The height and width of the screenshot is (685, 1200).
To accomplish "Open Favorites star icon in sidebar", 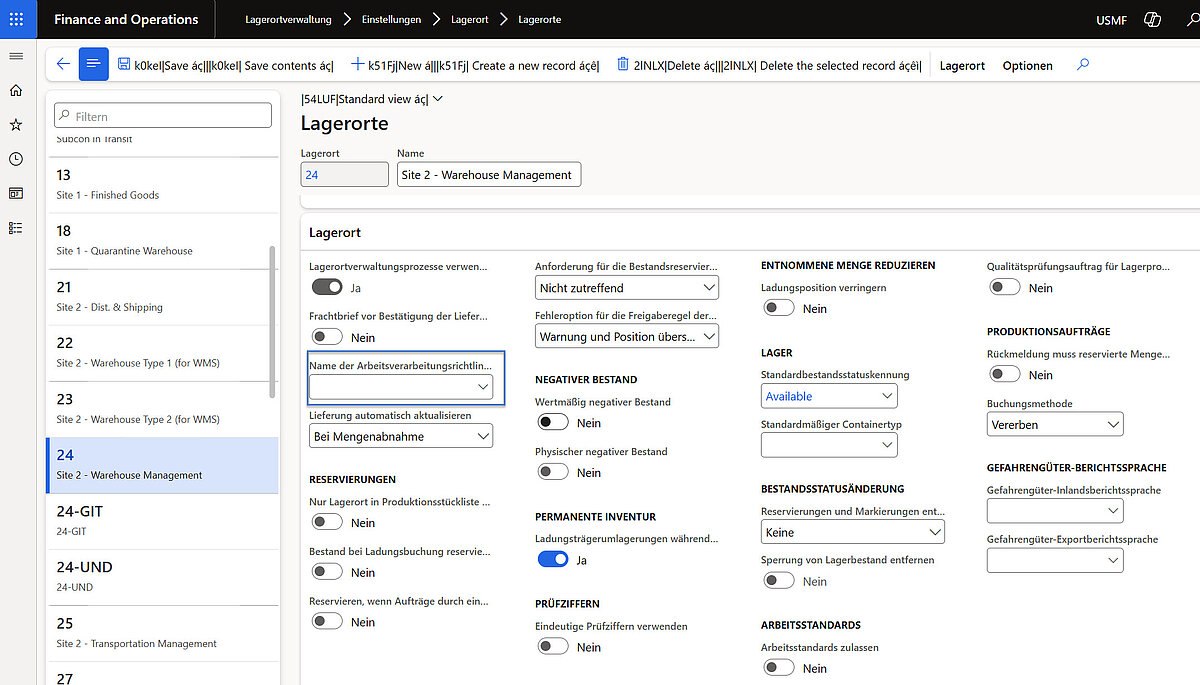I will point(16,125).
